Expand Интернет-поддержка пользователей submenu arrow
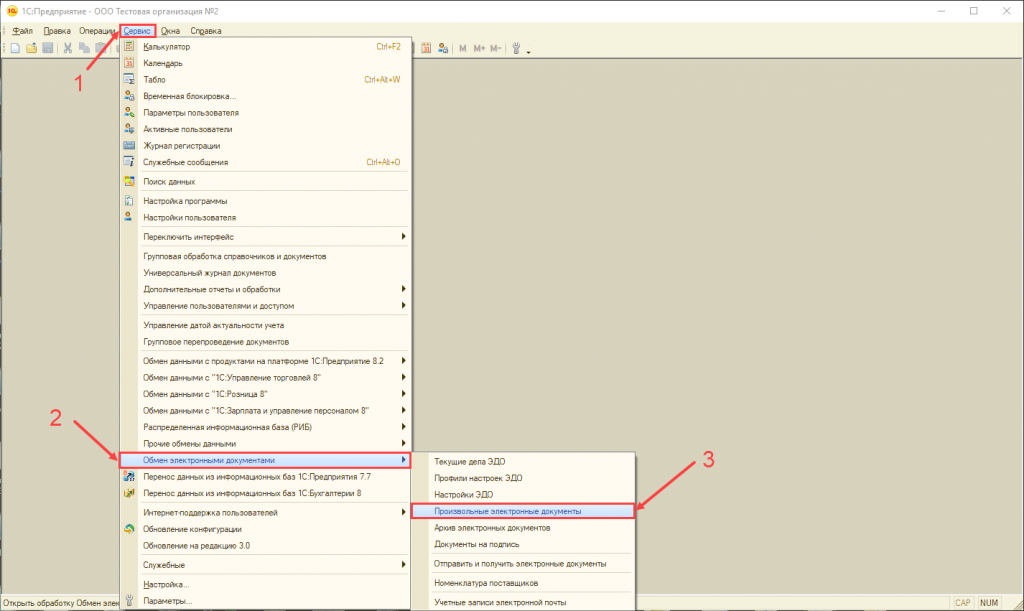 point(404,512)
